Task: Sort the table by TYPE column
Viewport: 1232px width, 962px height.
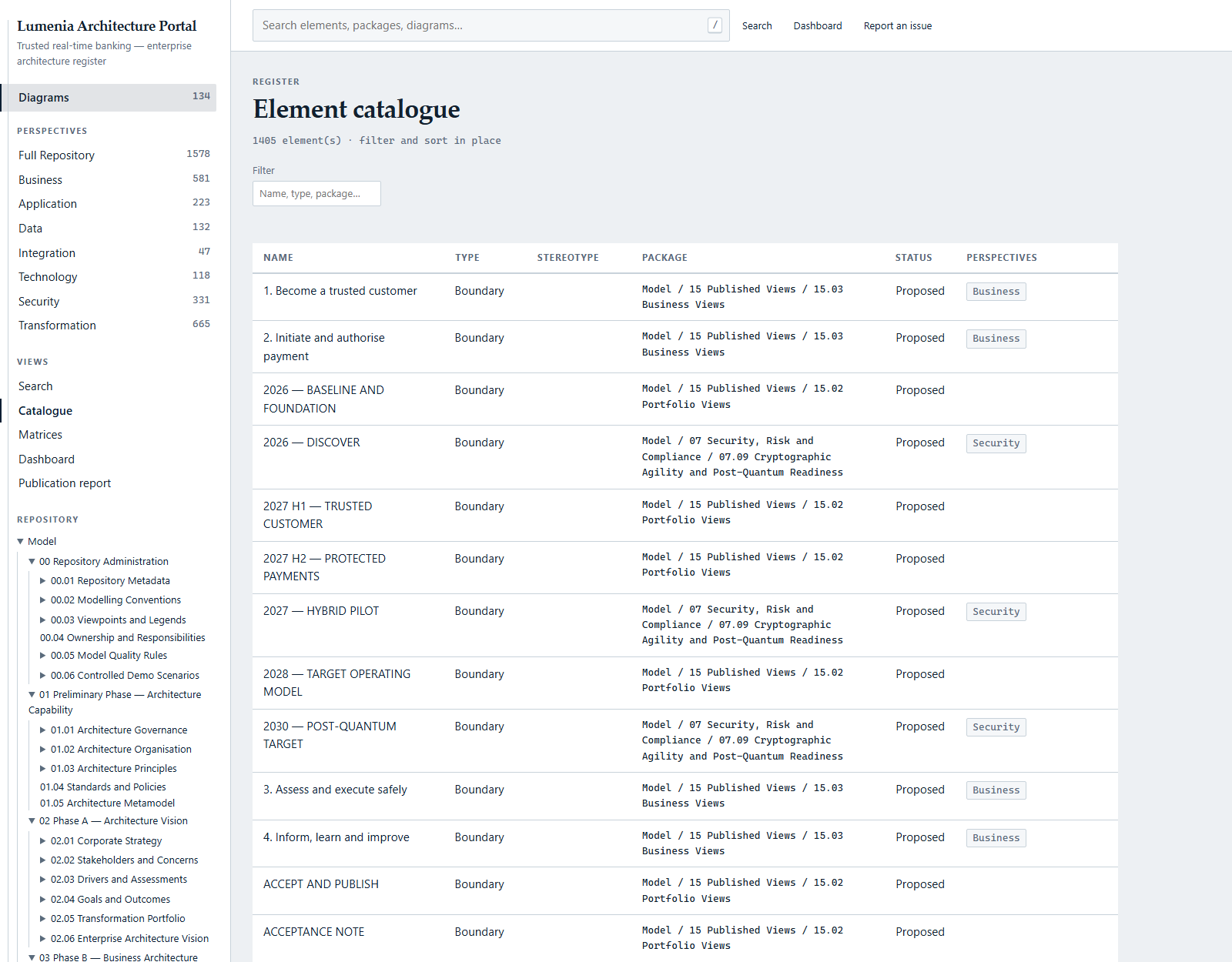Action: [x=467, y=258]
